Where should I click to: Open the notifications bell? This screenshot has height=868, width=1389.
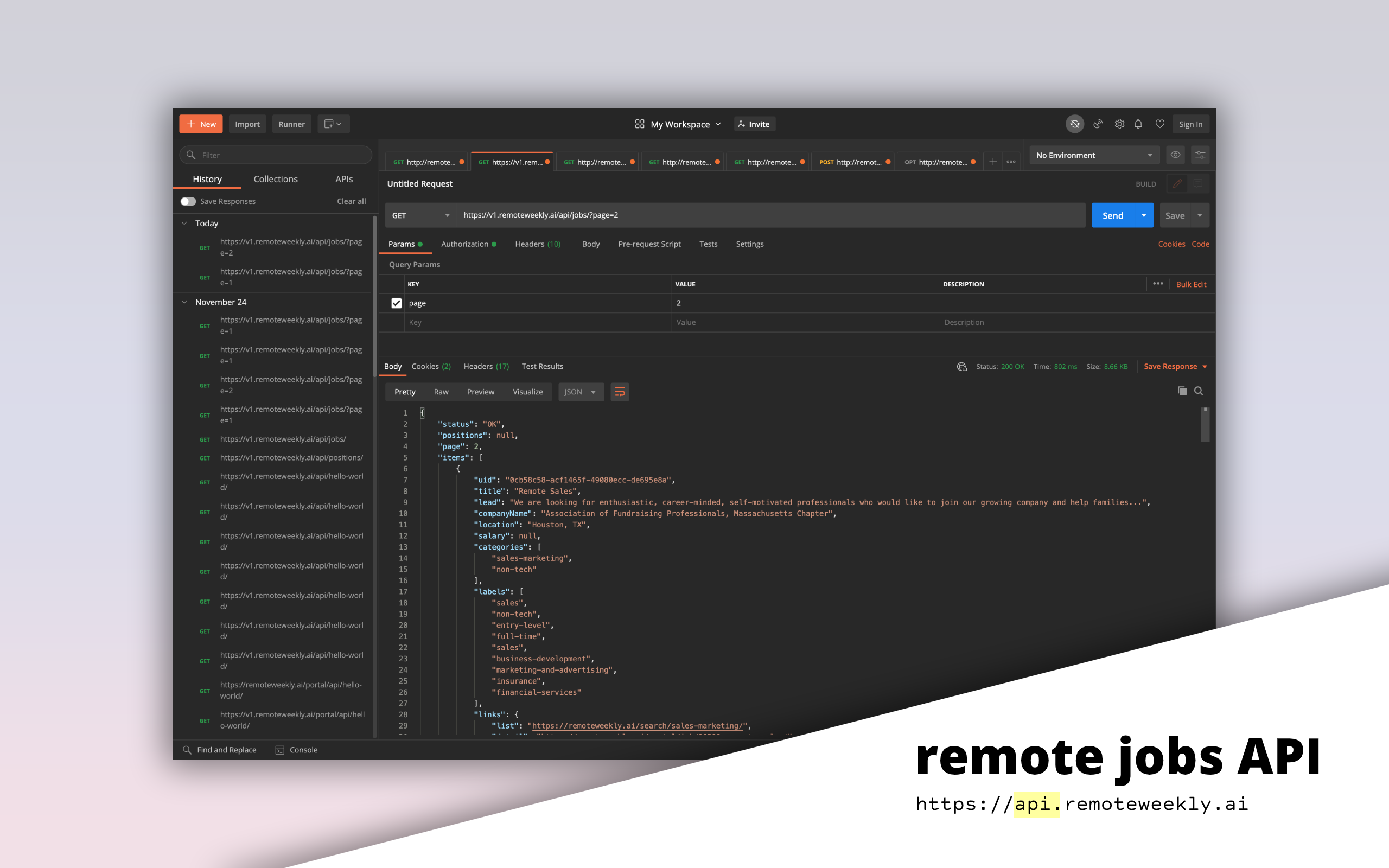click(x=1138, y=124)
